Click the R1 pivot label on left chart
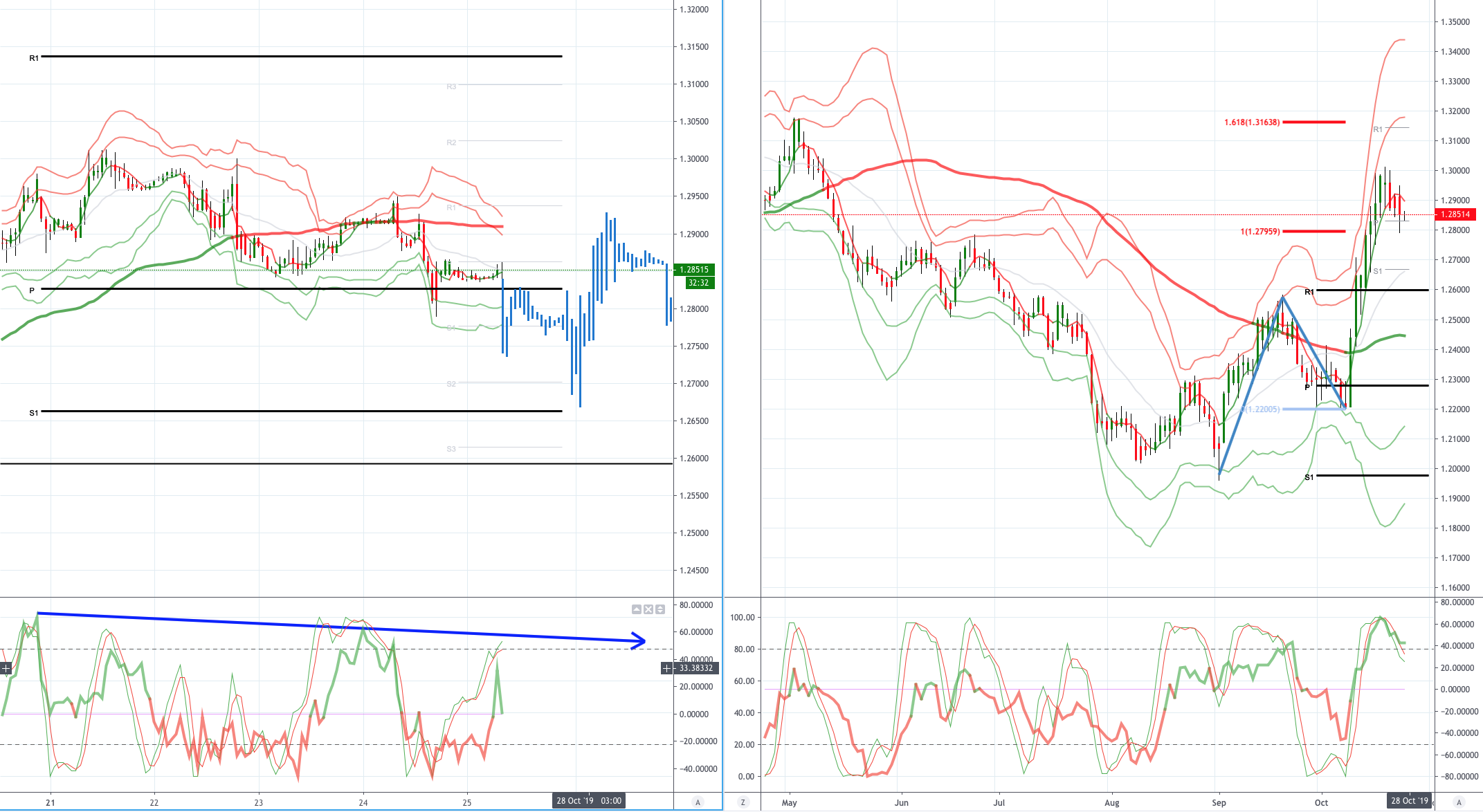 [x=34, y=58]
